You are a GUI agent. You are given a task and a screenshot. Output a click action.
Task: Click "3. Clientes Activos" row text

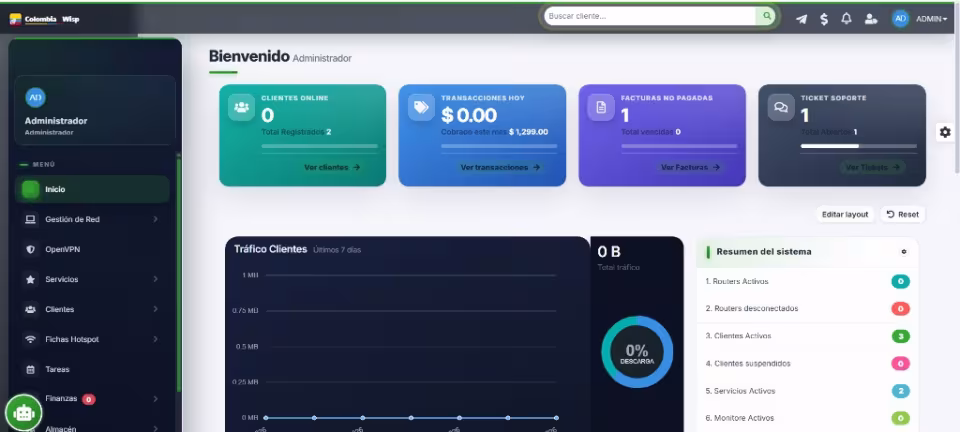738,336
